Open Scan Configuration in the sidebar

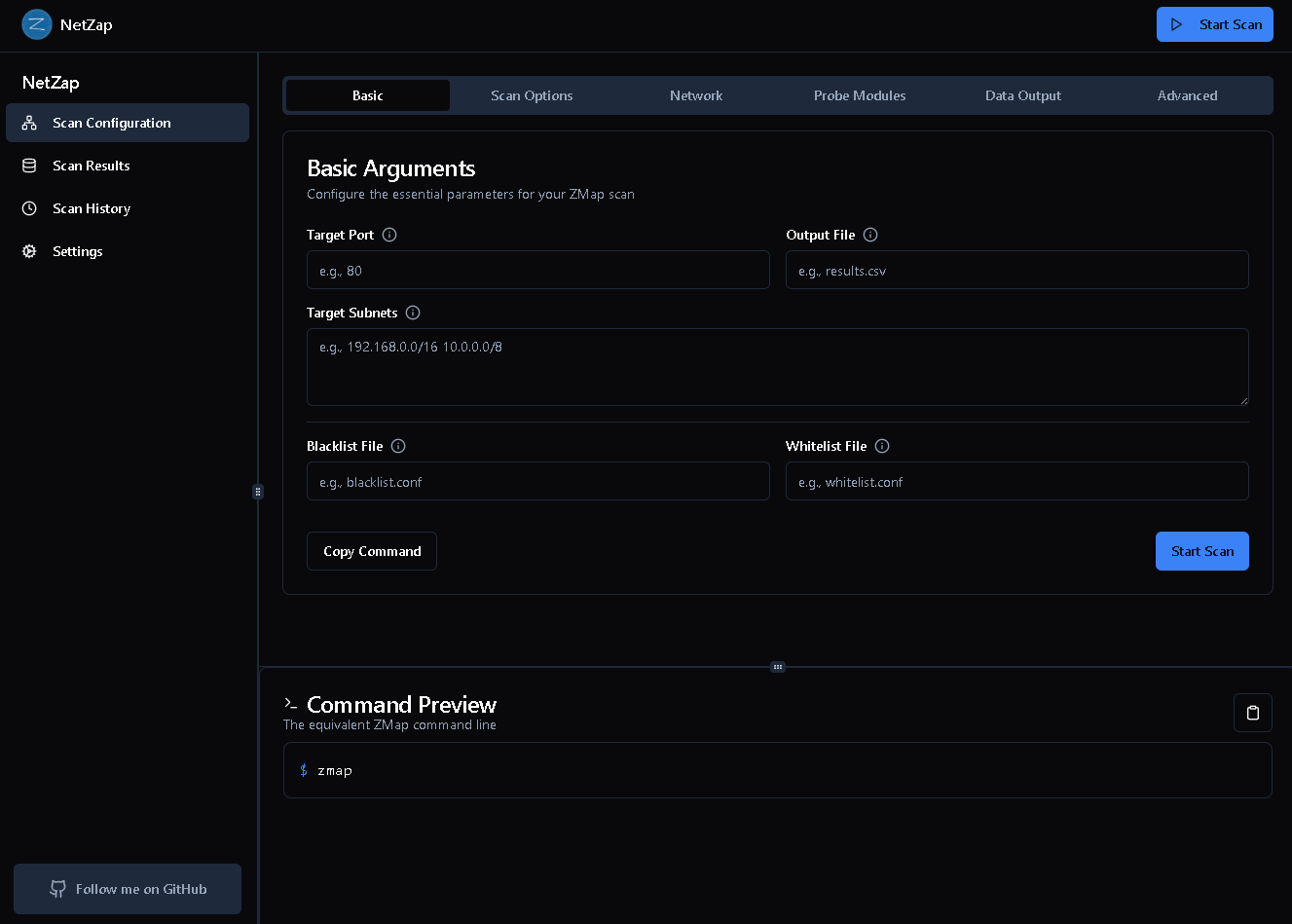[128, 123]
